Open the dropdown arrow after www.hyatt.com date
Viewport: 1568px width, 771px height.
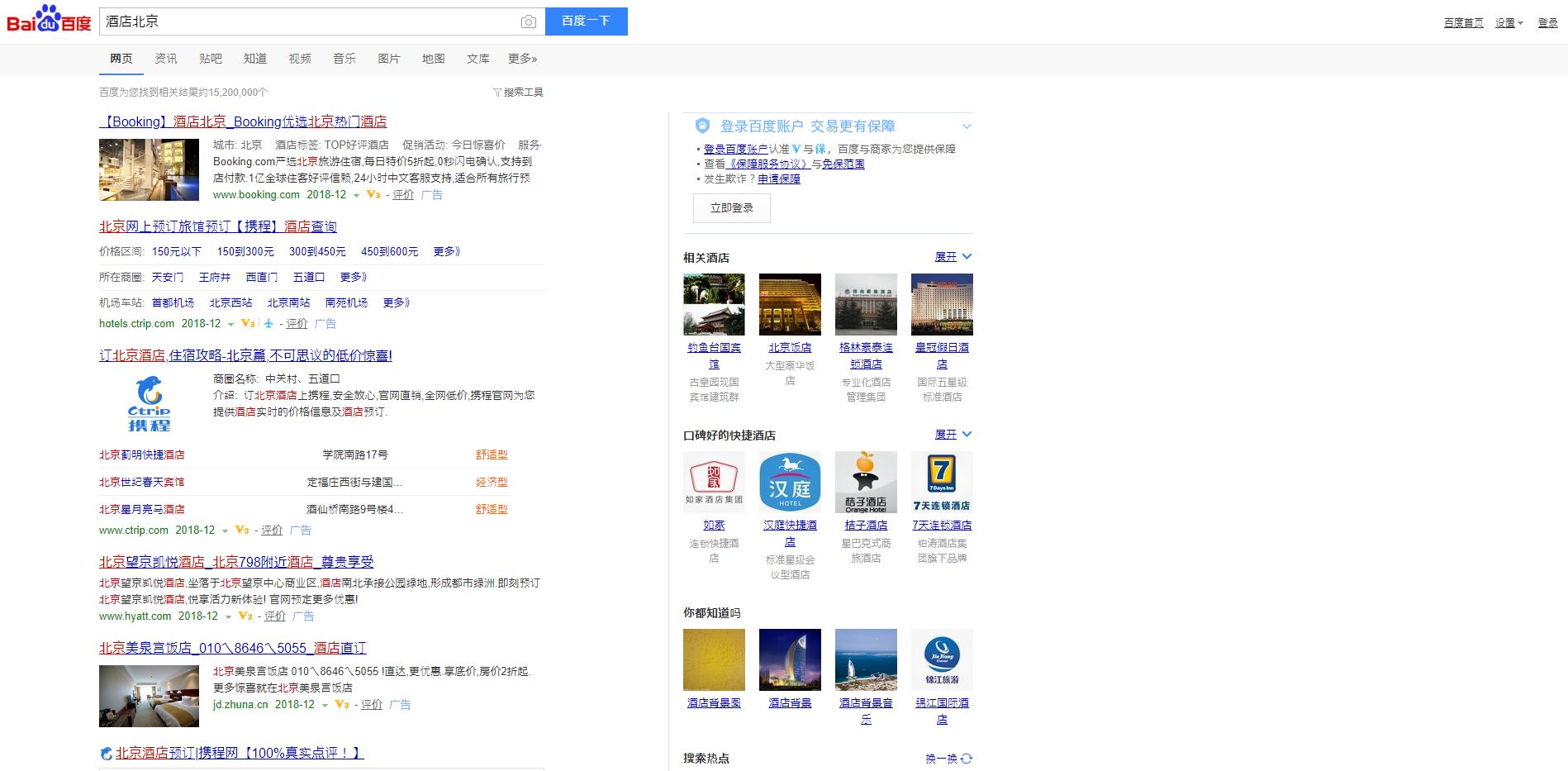coord(228,617)
